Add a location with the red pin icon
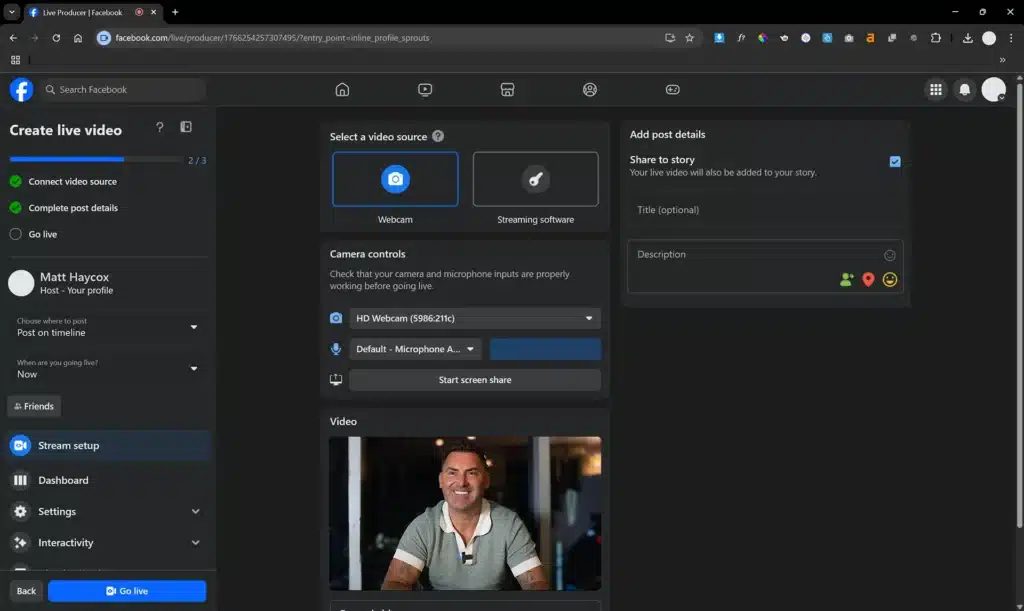The width and height of the screenshot is (1024, 611). point(868,279)
